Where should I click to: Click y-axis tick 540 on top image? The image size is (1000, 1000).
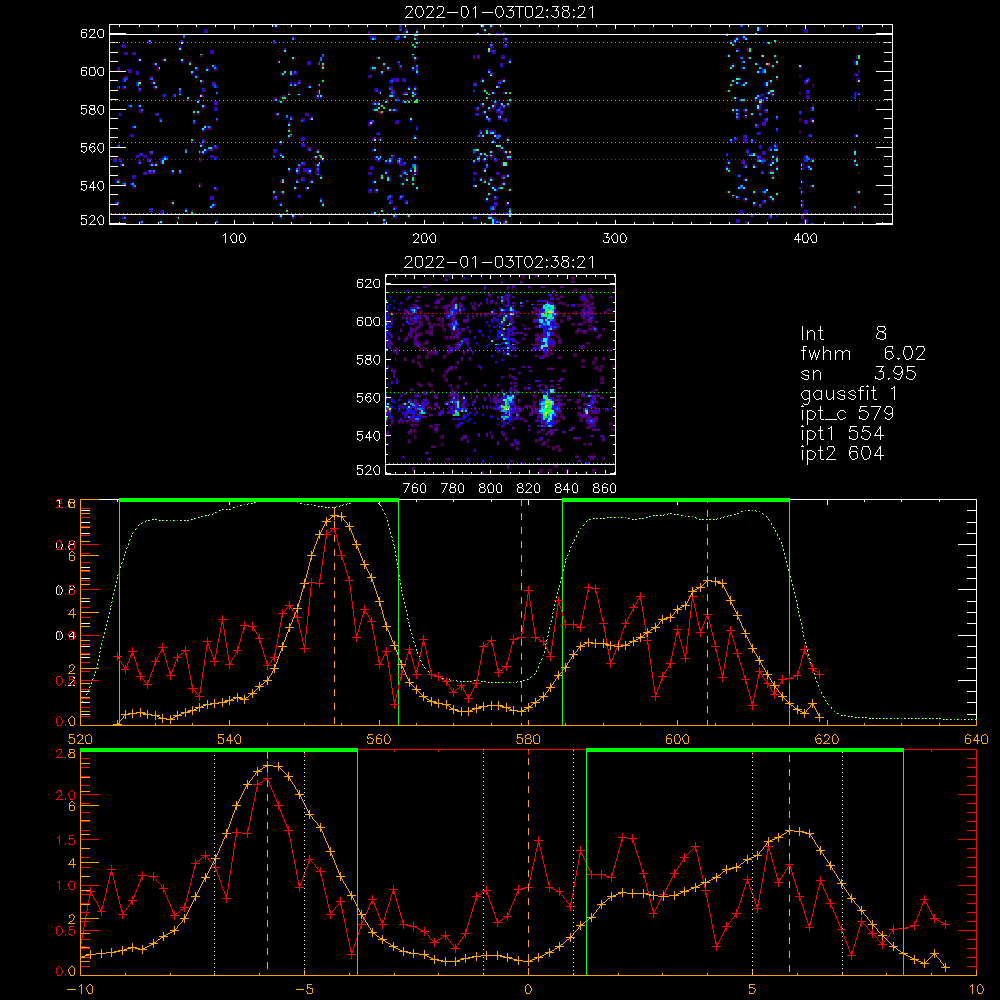92,186
